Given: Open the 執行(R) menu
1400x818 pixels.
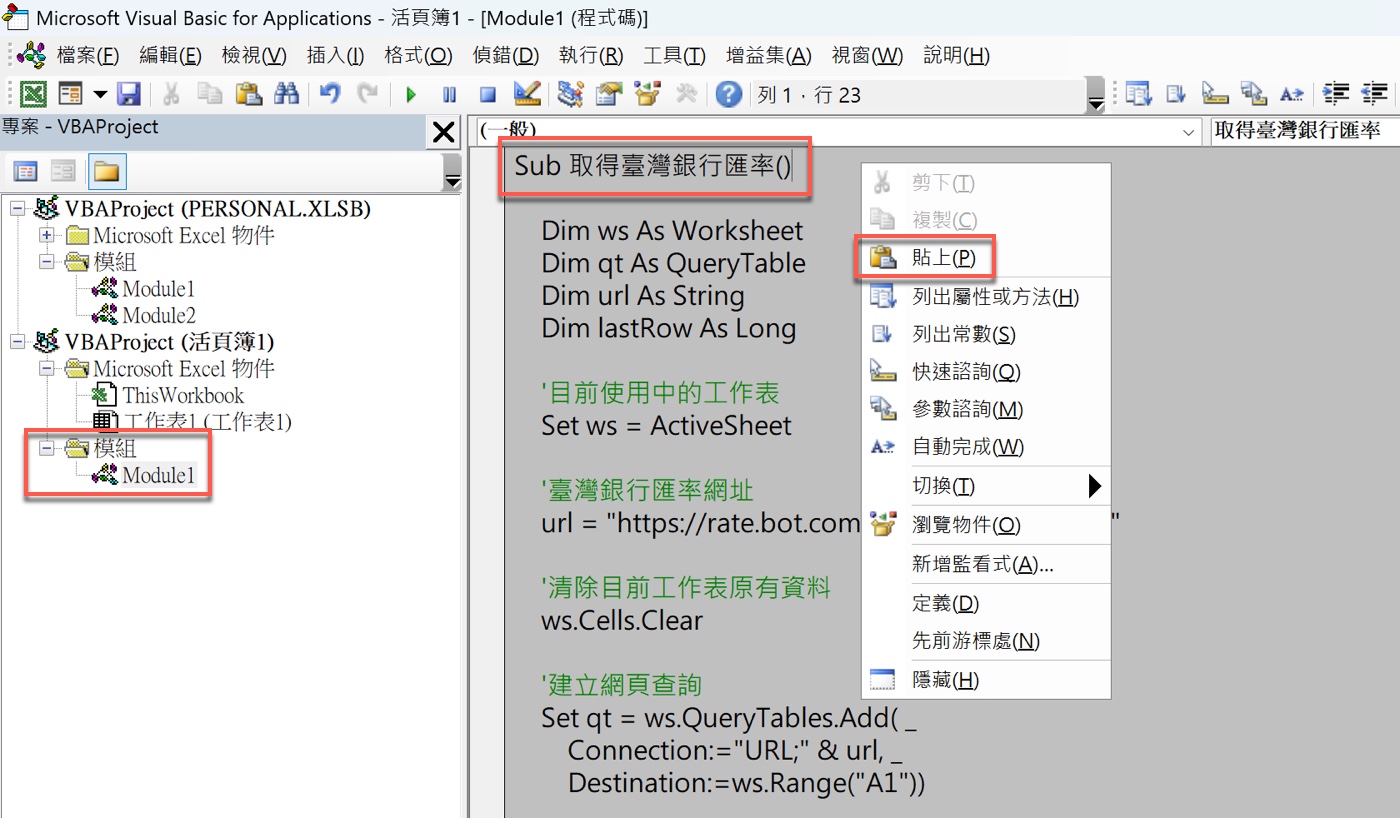Looking at the screenshot, I should coord(591,55).
